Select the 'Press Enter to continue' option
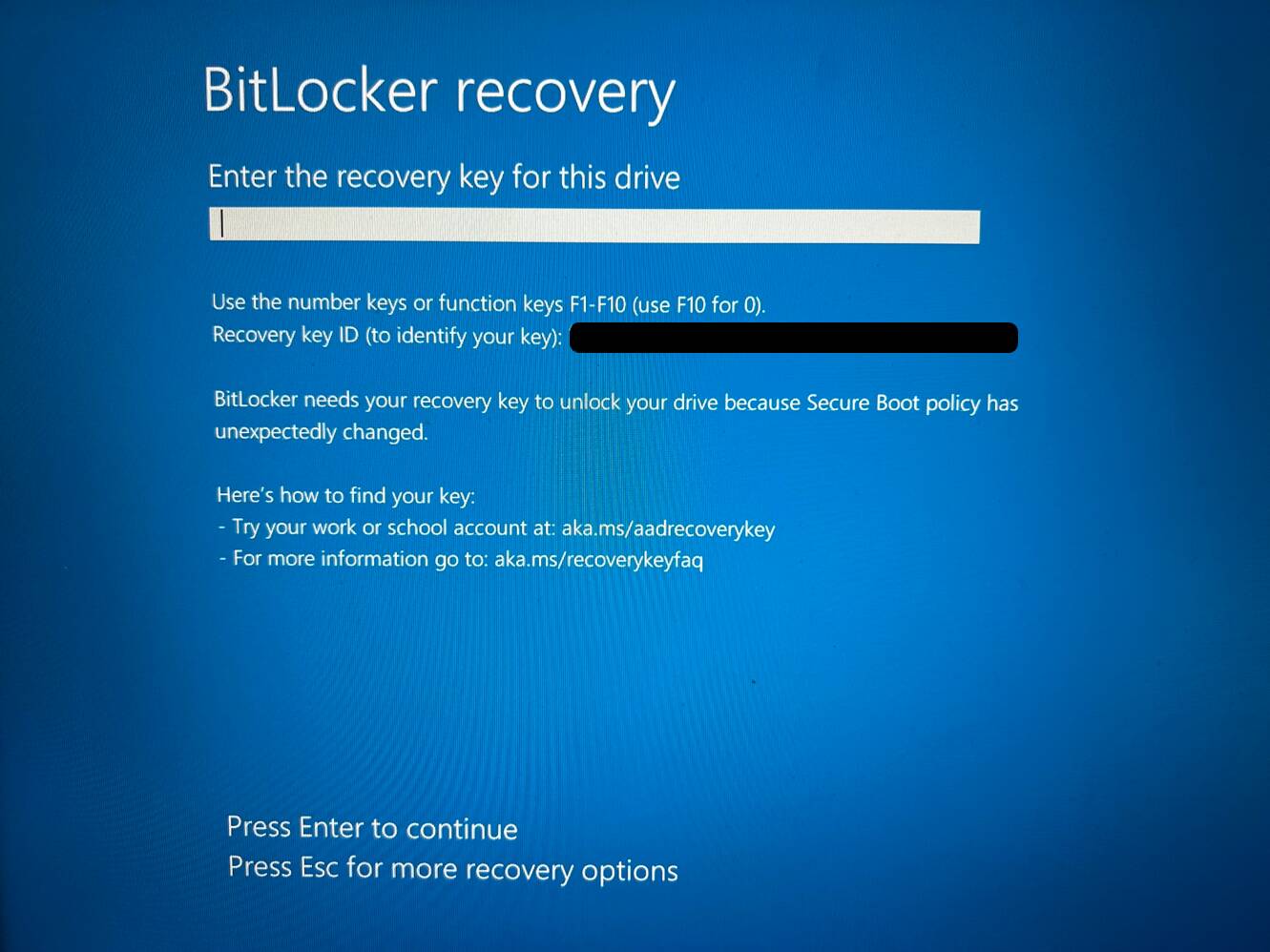 372,828
